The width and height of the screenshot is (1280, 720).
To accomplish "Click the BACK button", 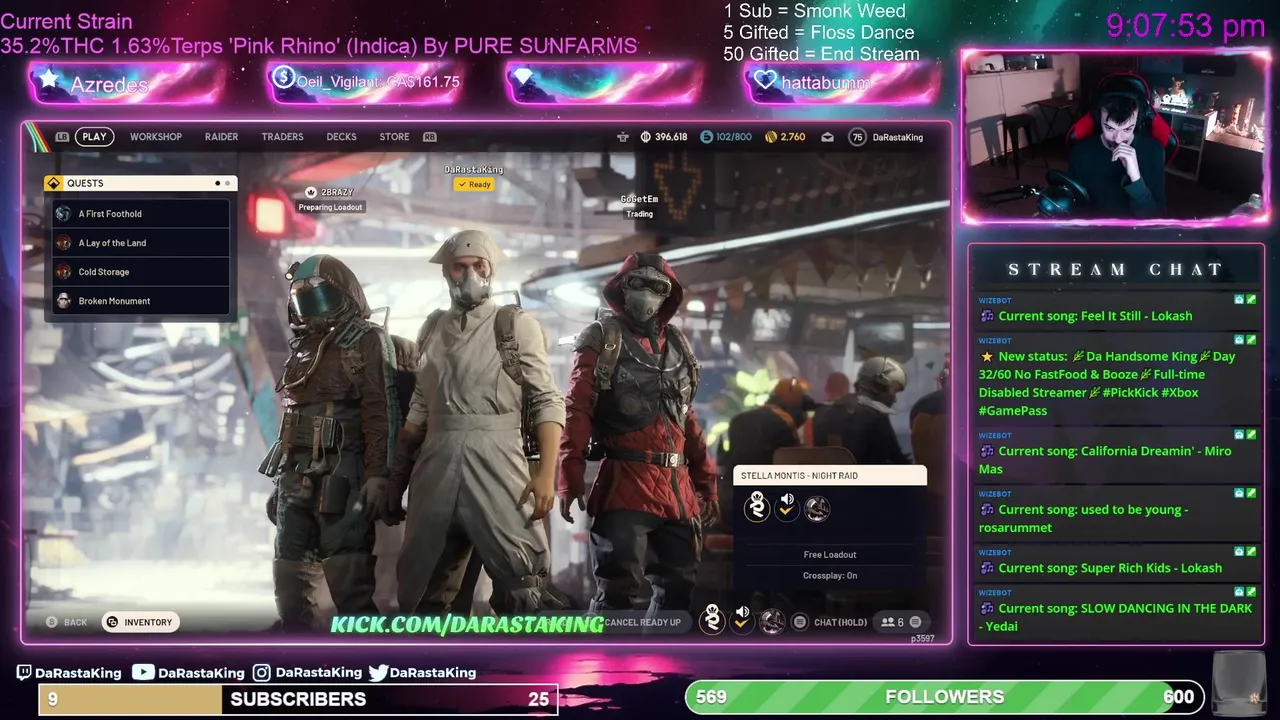I will tap(66, 622).
